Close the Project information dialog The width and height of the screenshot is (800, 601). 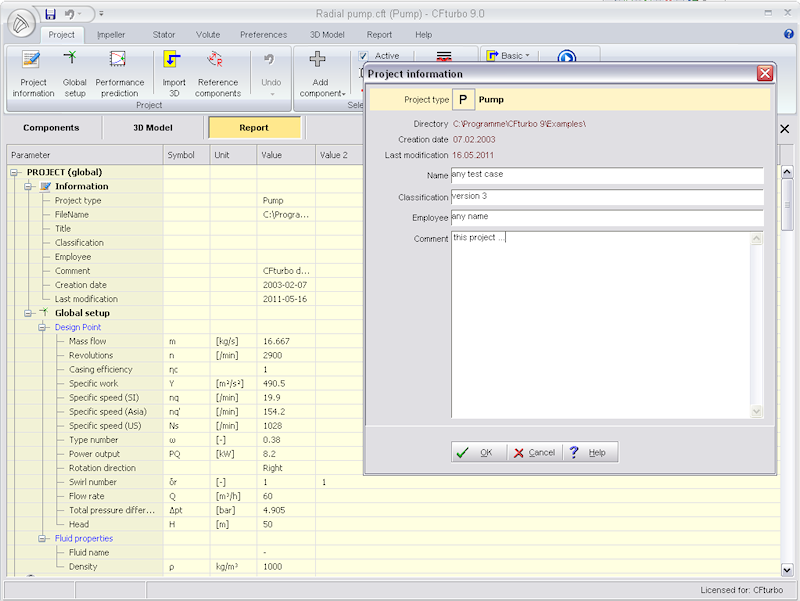(765, 73)
